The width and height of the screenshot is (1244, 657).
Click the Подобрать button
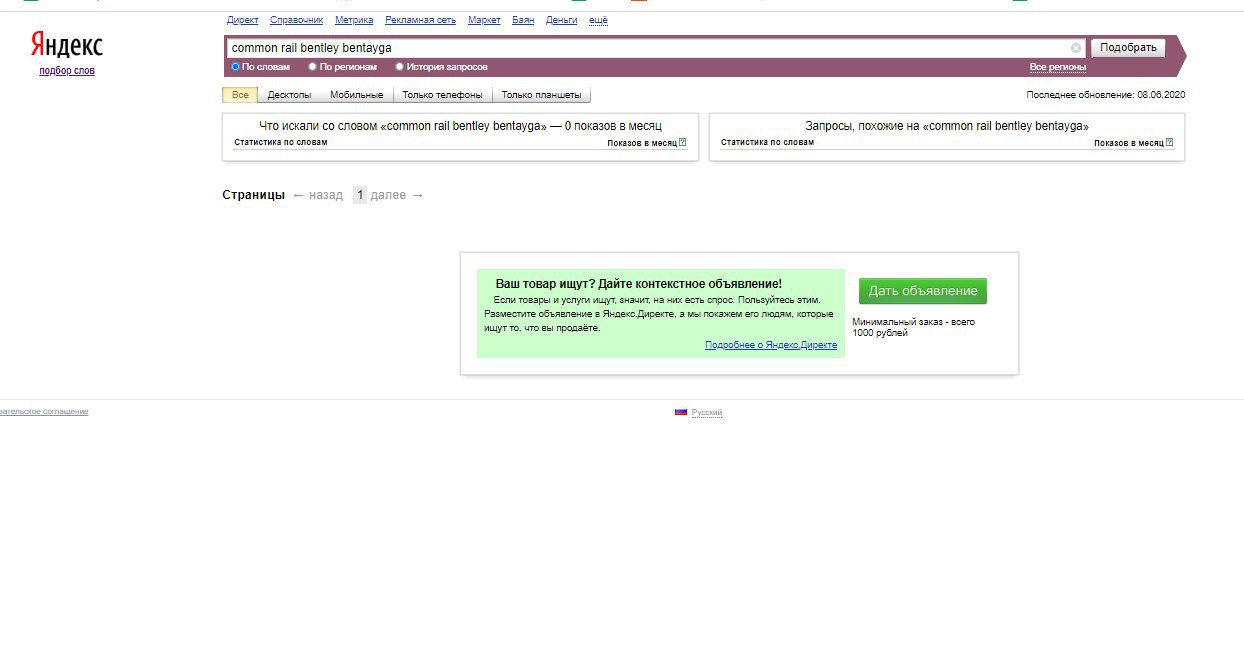(1128, 48)
